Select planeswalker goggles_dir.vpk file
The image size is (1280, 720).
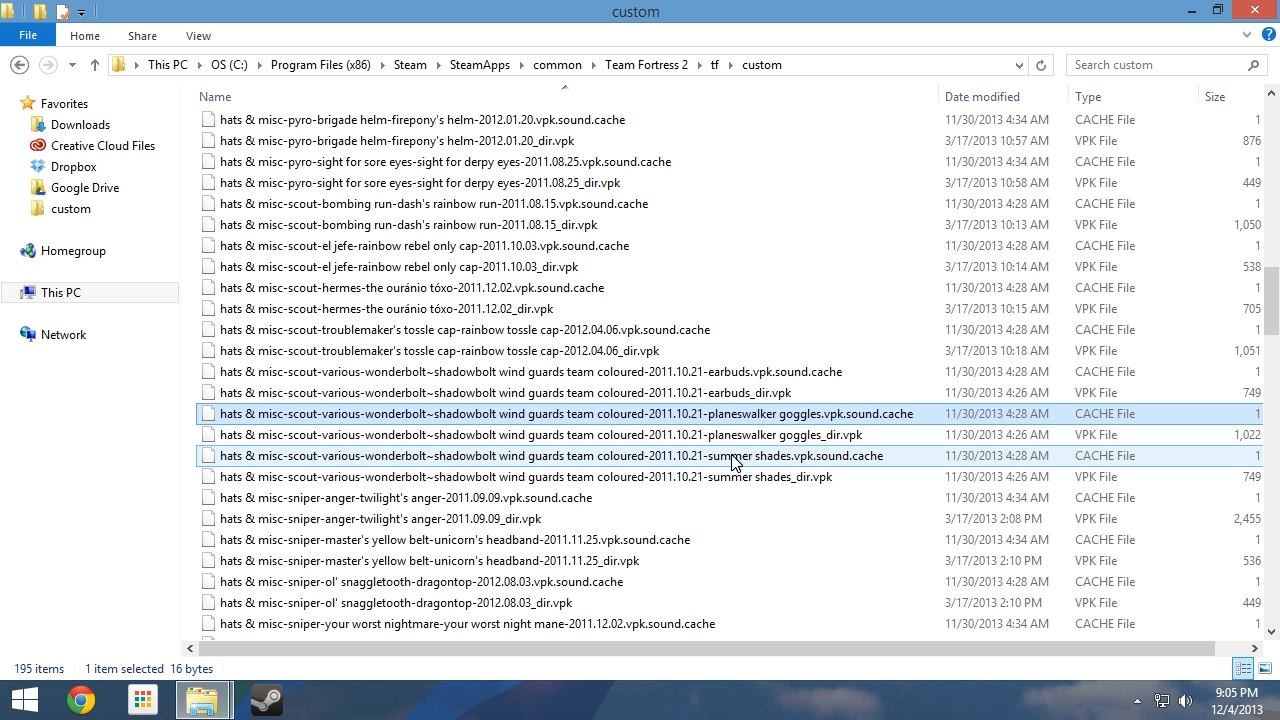(x=541, y=435)
